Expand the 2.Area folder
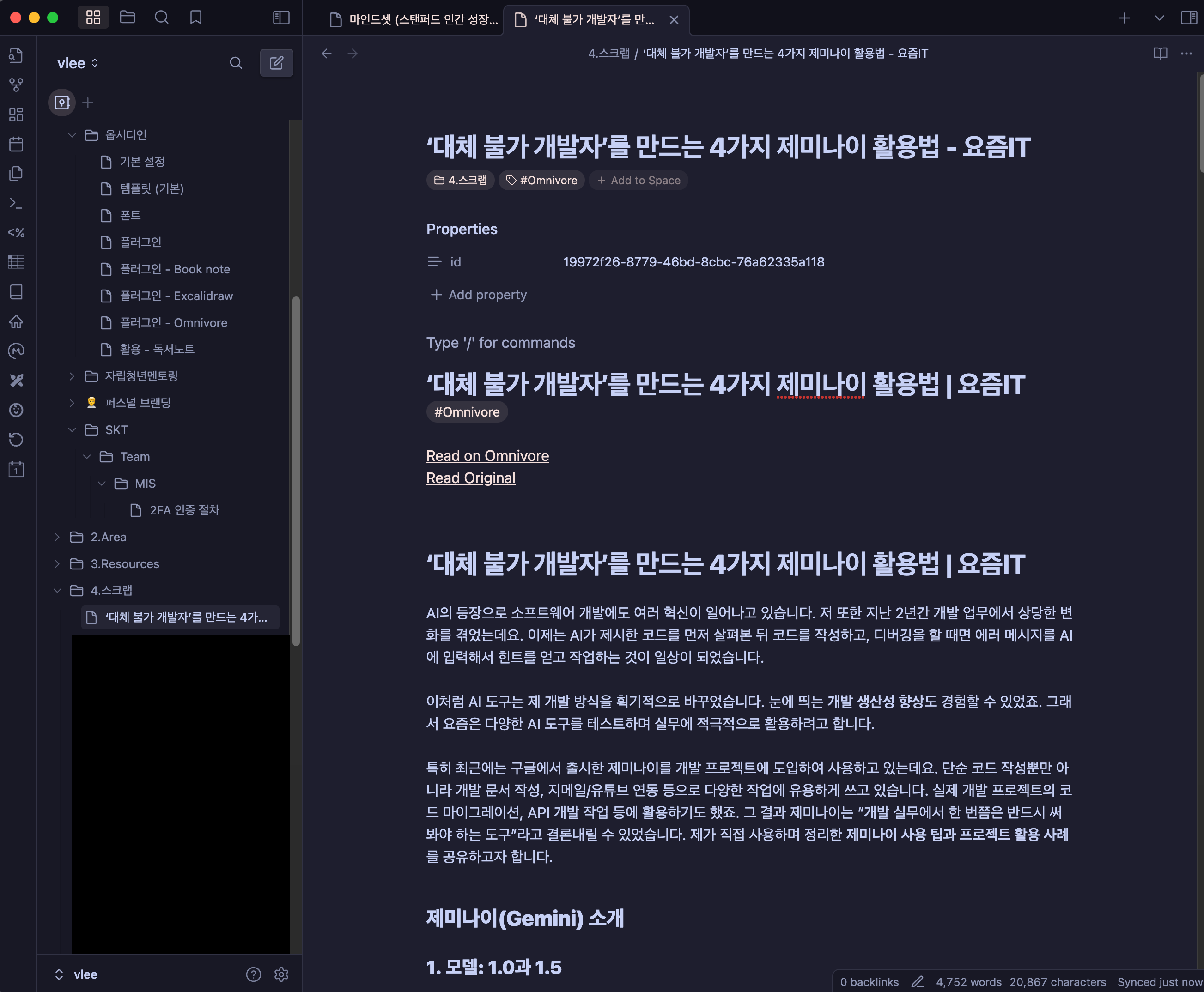 (57, 537)
